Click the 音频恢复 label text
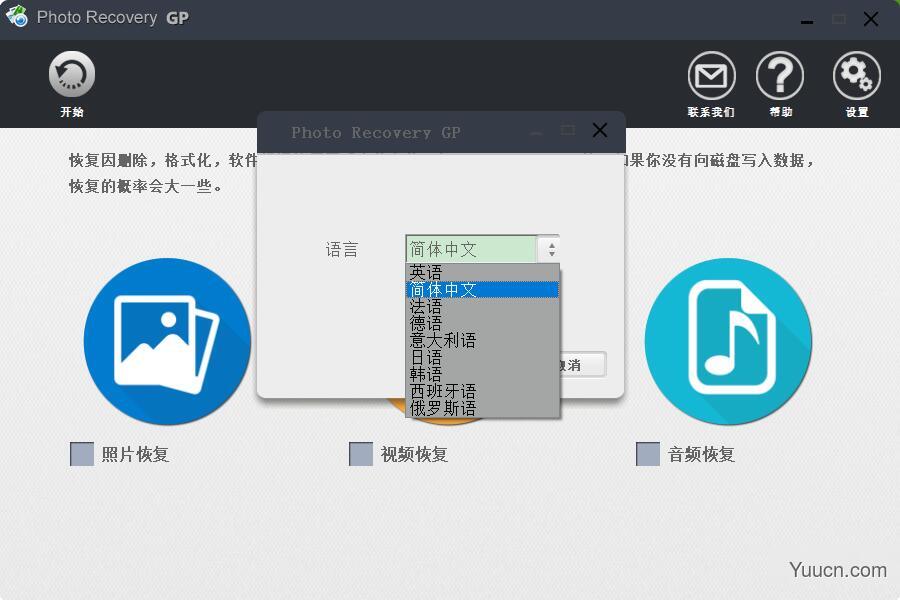This screenshot has height=600, width=900. (x=701, y=454)
